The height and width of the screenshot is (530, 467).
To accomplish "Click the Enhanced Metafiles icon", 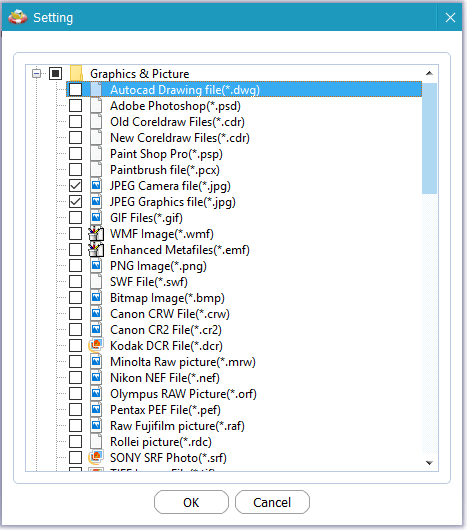I will pyautogui.click(x=96, y=249).
